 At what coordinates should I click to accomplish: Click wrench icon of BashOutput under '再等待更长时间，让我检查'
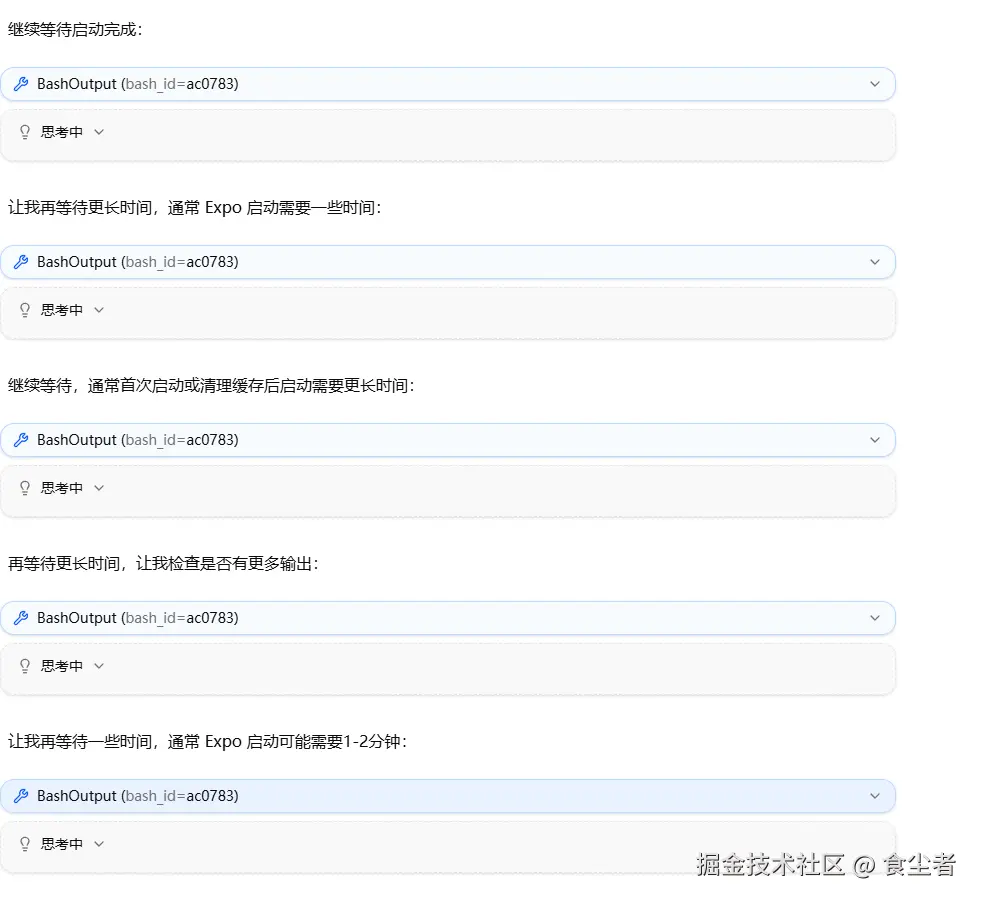pos(21,618)
